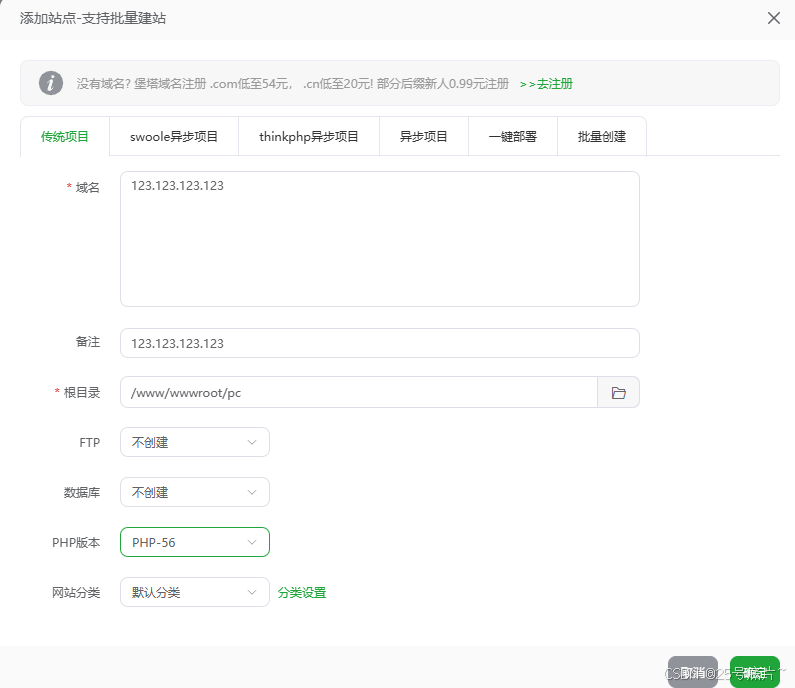The image size is (795, 688).
Task: Confirm with the green 确定 button
Action: pyautogui.click(x=754, y=672)
